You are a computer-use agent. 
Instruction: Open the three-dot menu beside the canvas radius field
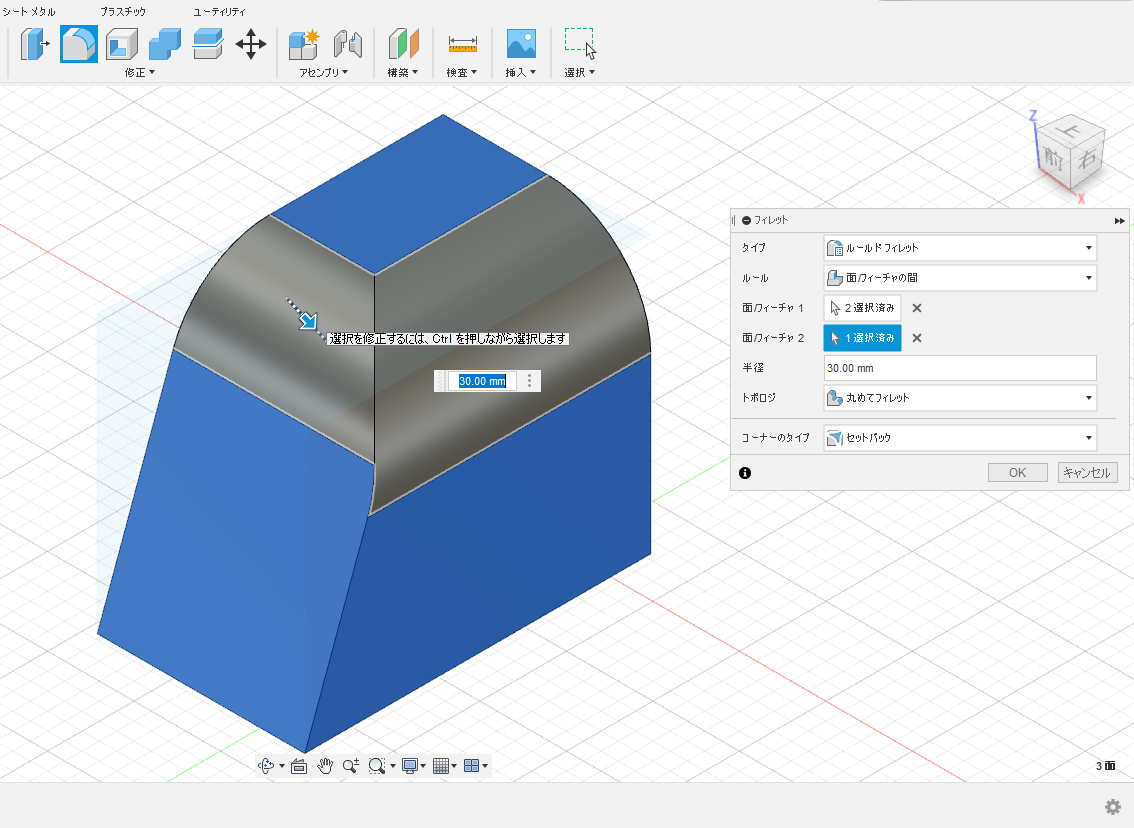point(529,381)
